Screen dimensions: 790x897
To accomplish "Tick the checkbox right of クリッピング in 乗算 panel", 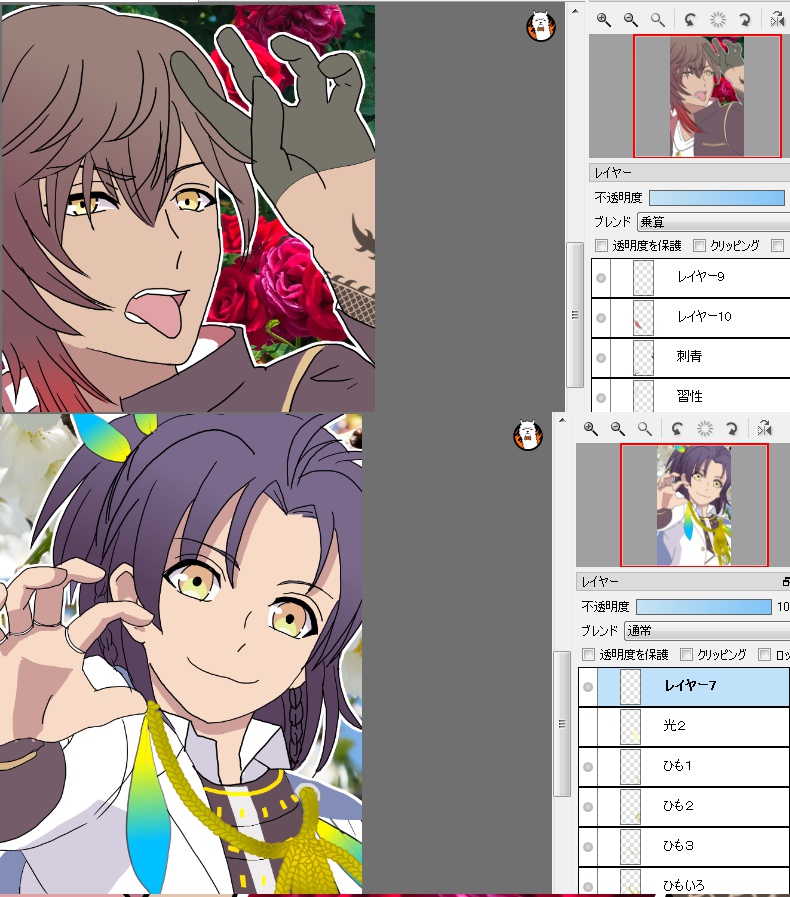I will (x=777, y=245).
